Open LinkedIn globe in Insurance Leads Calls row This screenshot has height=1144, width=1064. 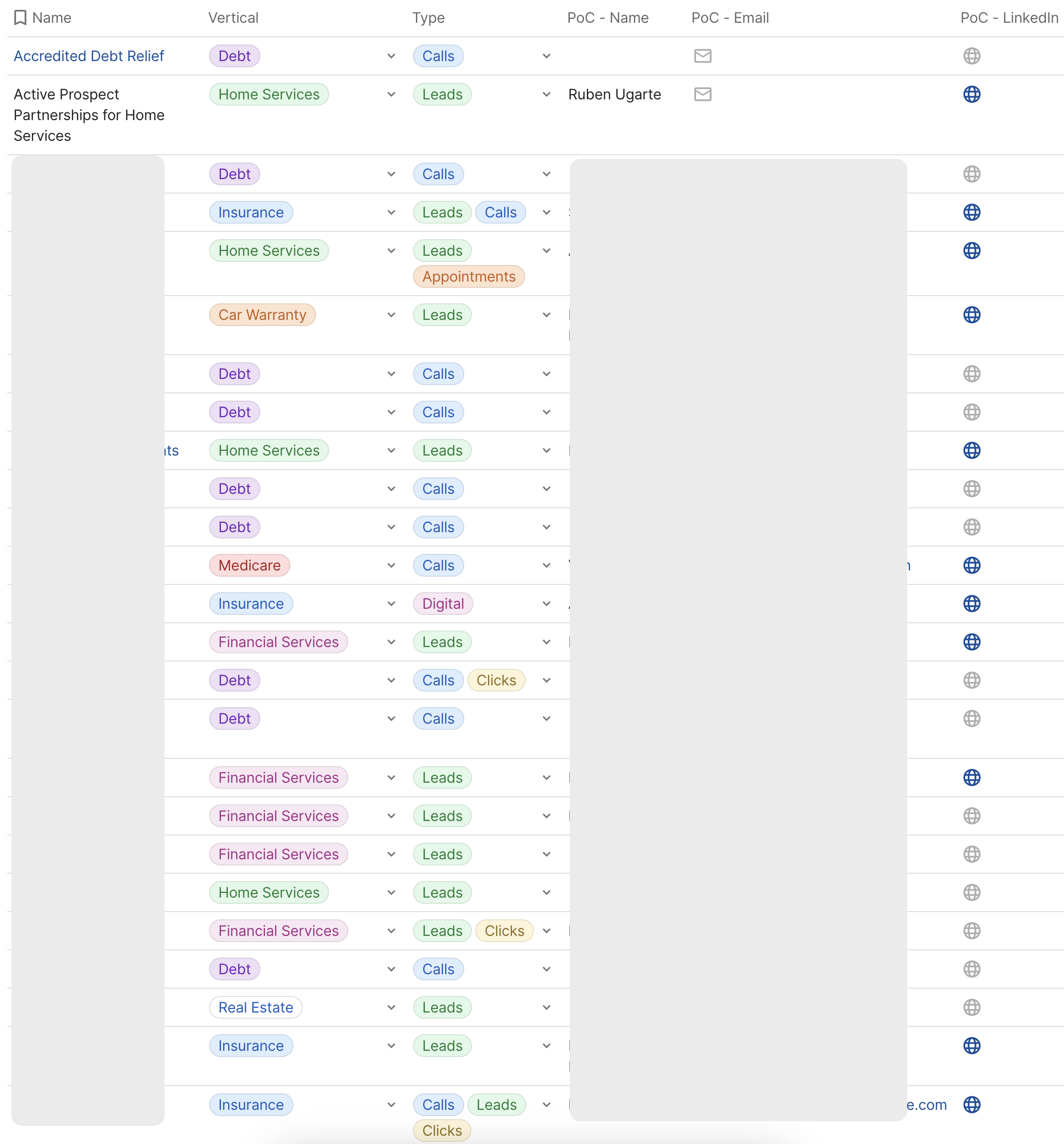(x=971, y=212)
